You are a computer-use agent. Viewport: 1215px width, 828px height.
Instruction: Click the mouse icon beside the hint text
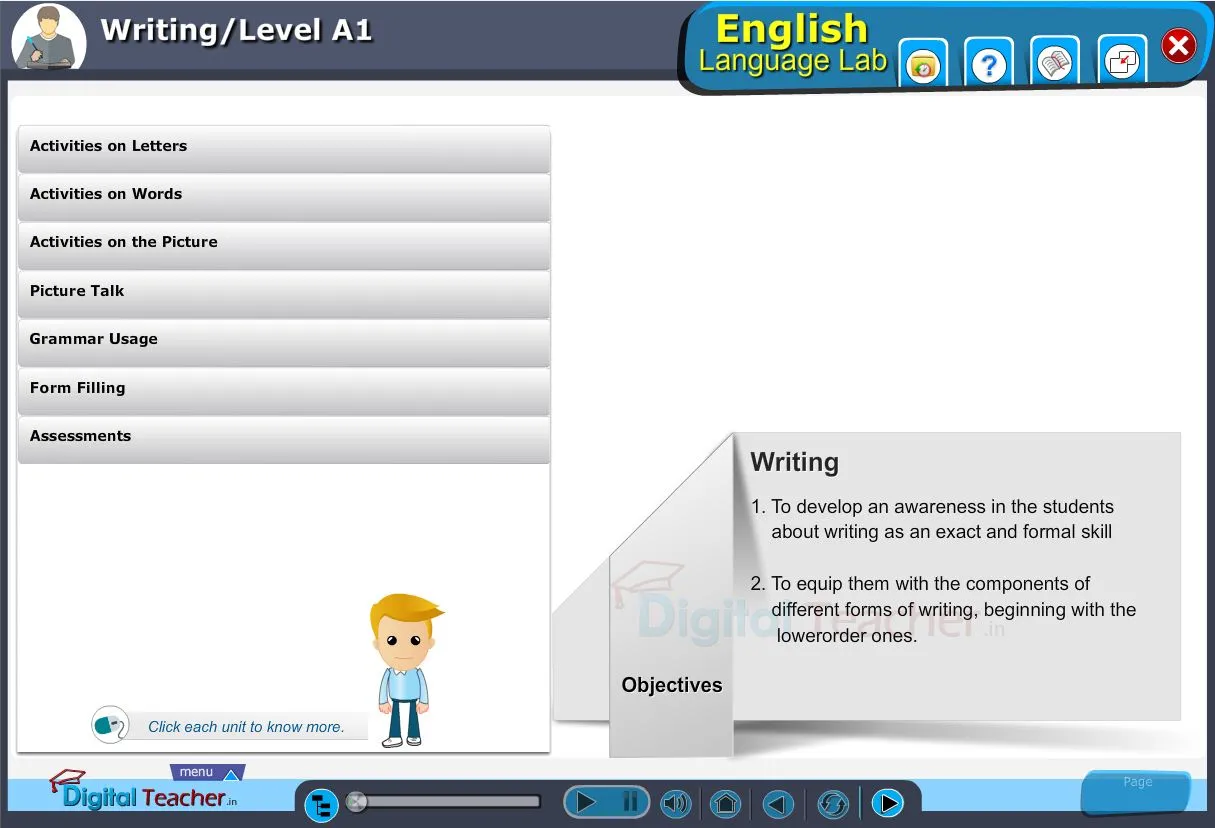[110, 724]
